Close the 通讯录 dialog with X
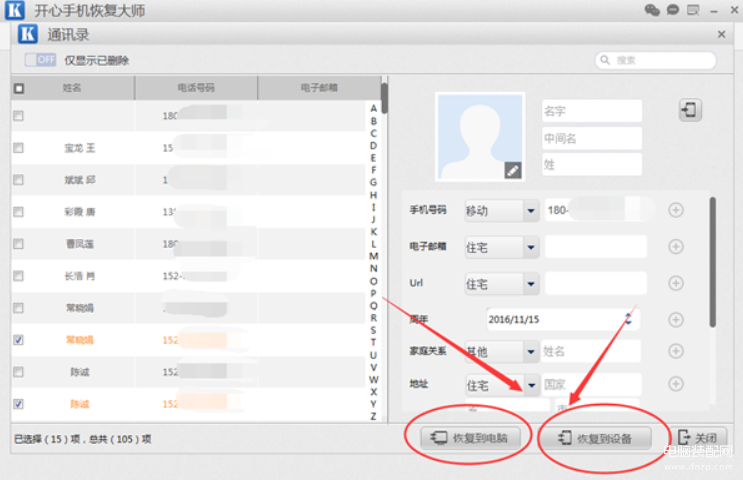This screenshot has height=480, width=743. pos(721,35)
